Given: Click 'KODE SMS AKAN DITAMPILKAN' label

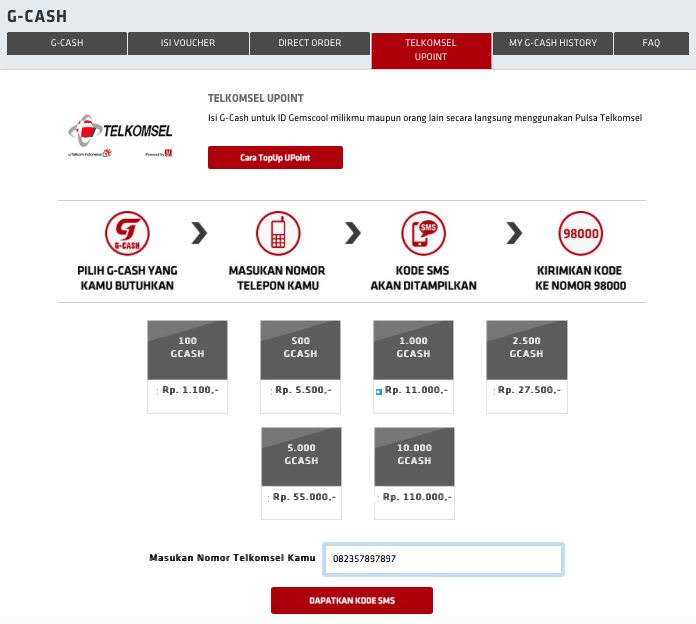Looking at the screenshot, I should [x=423, y=278].
